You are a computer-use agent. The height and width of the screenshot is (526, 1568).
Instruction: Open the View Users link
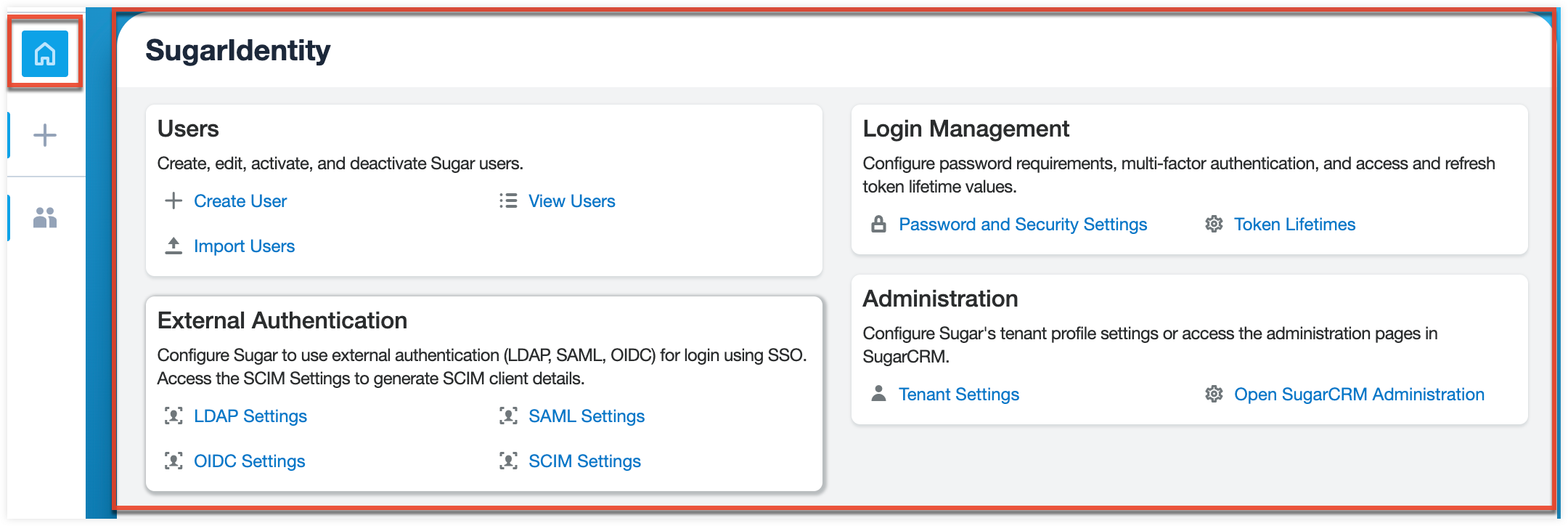tap(572, 201)
